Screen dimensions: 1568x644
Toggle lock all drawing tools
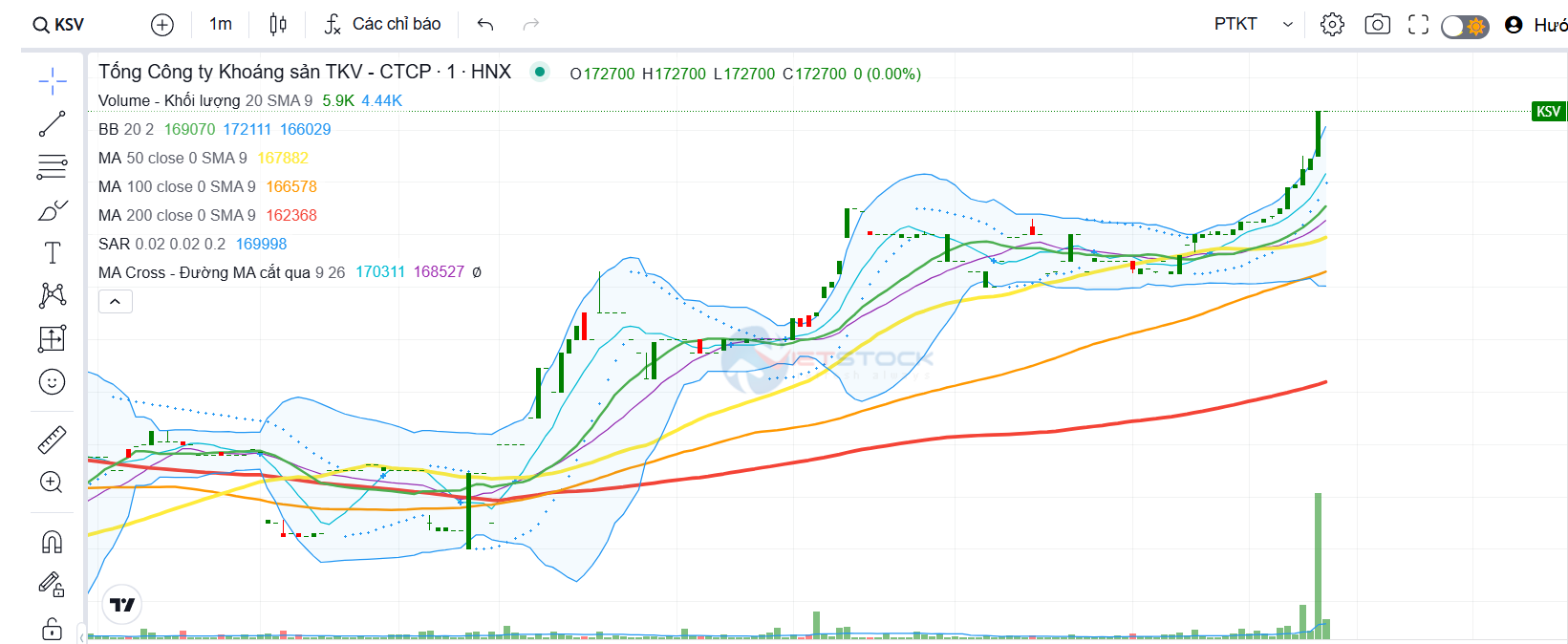[x=53, y=628]
